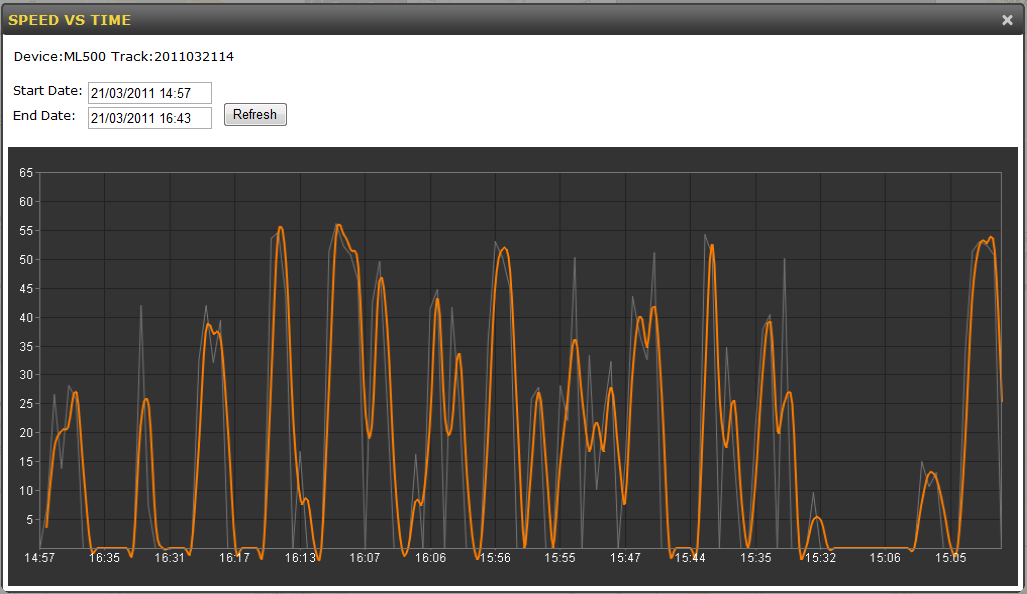Focus the Start Date input field
1027x594 pixels.
150,93
